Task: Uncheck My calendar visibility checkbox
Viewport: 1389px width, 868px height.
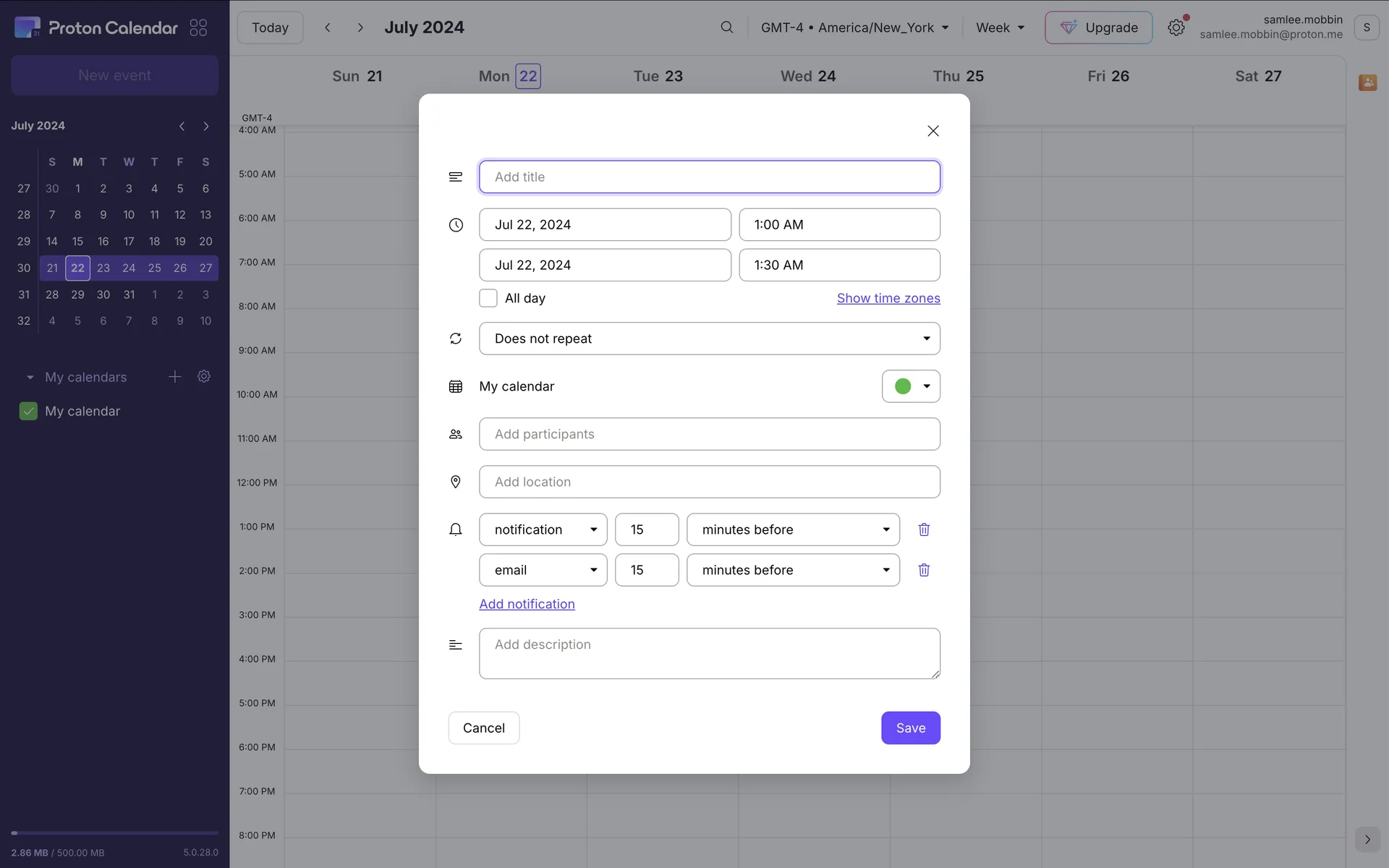Action: click(x=28, y=411)
